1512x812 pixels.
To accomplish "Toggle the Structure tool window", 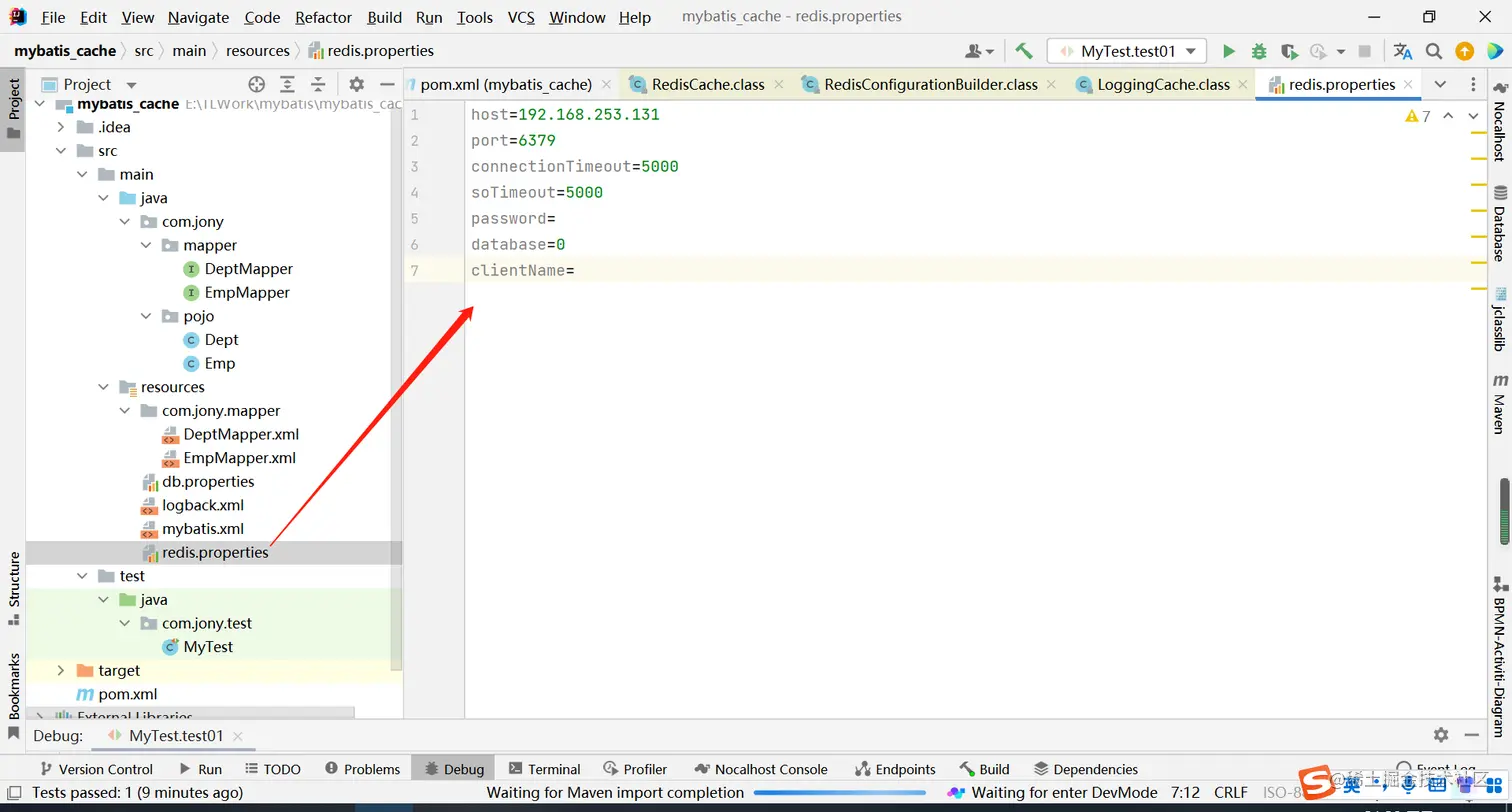I will click(14, 588).
